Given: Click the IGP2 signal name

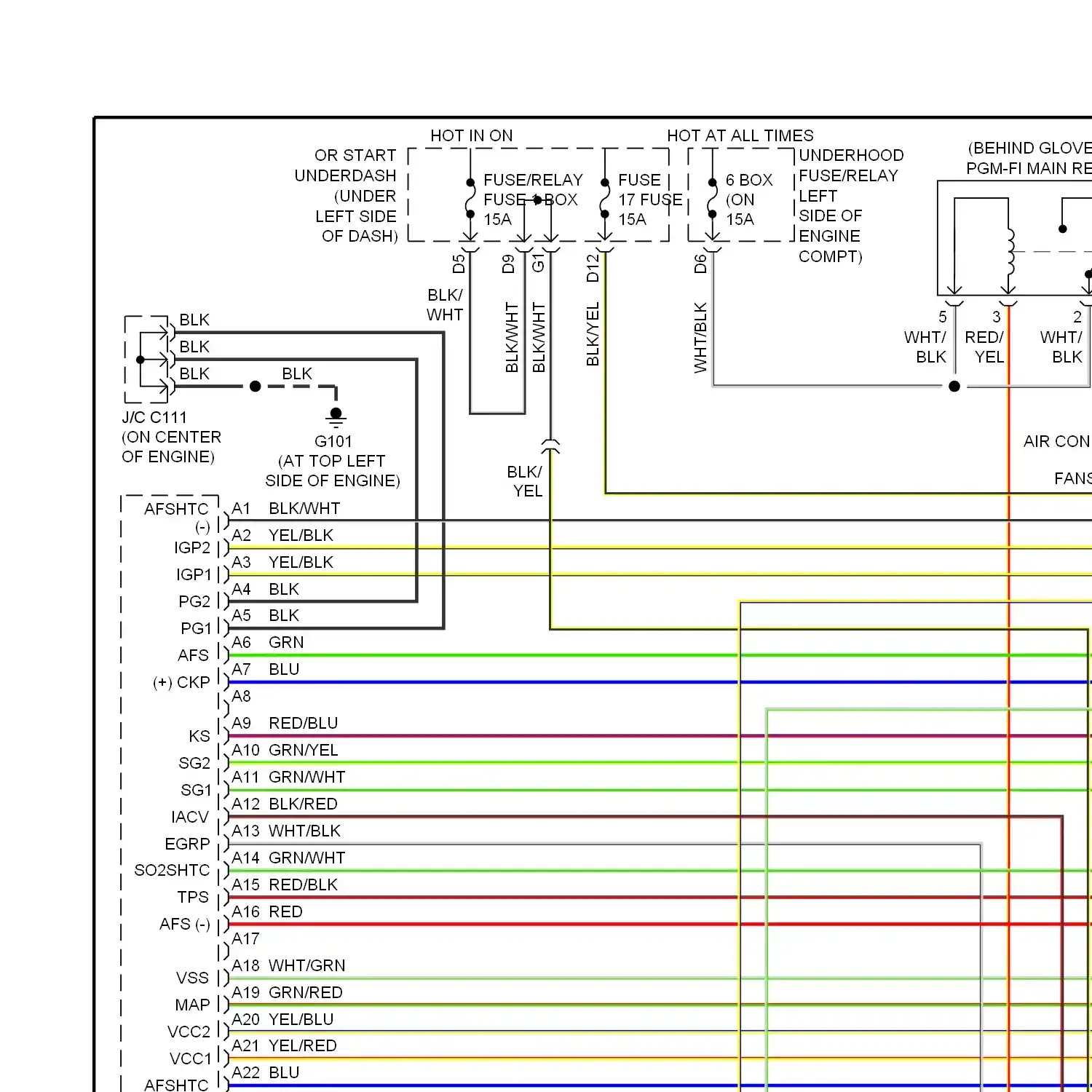Looking at the screenshot, I should [x=192, y=547].
